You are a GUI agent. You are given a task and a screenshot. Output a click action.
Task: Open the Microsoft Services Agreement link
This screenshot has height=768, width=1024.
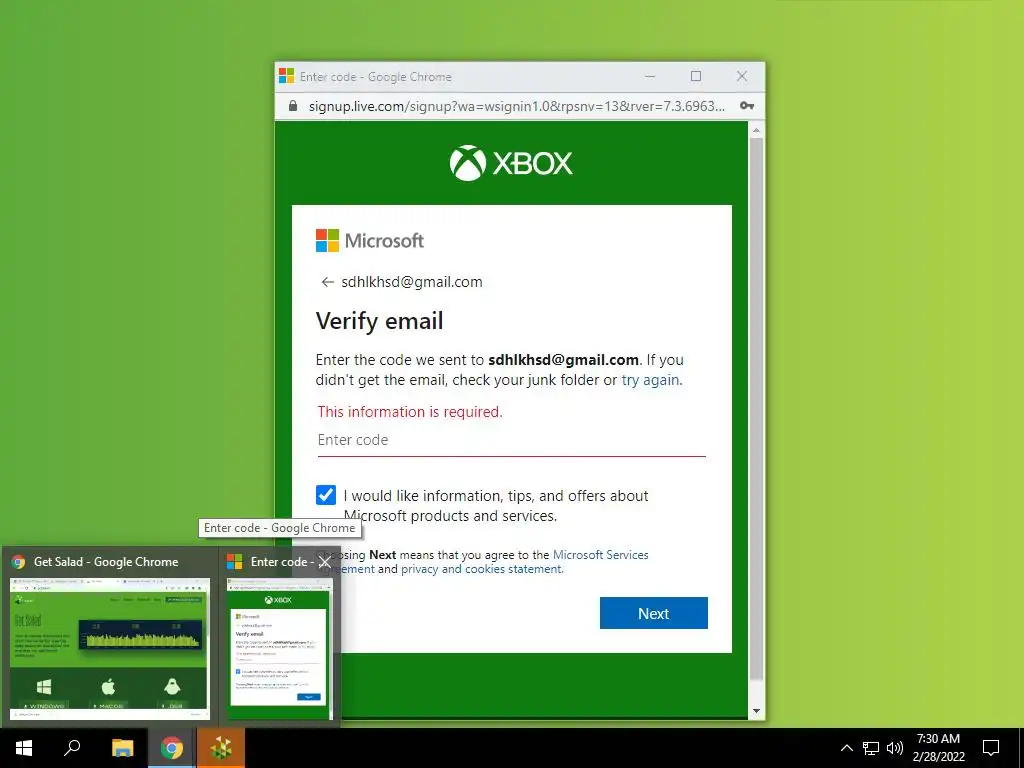coord(600,555)
